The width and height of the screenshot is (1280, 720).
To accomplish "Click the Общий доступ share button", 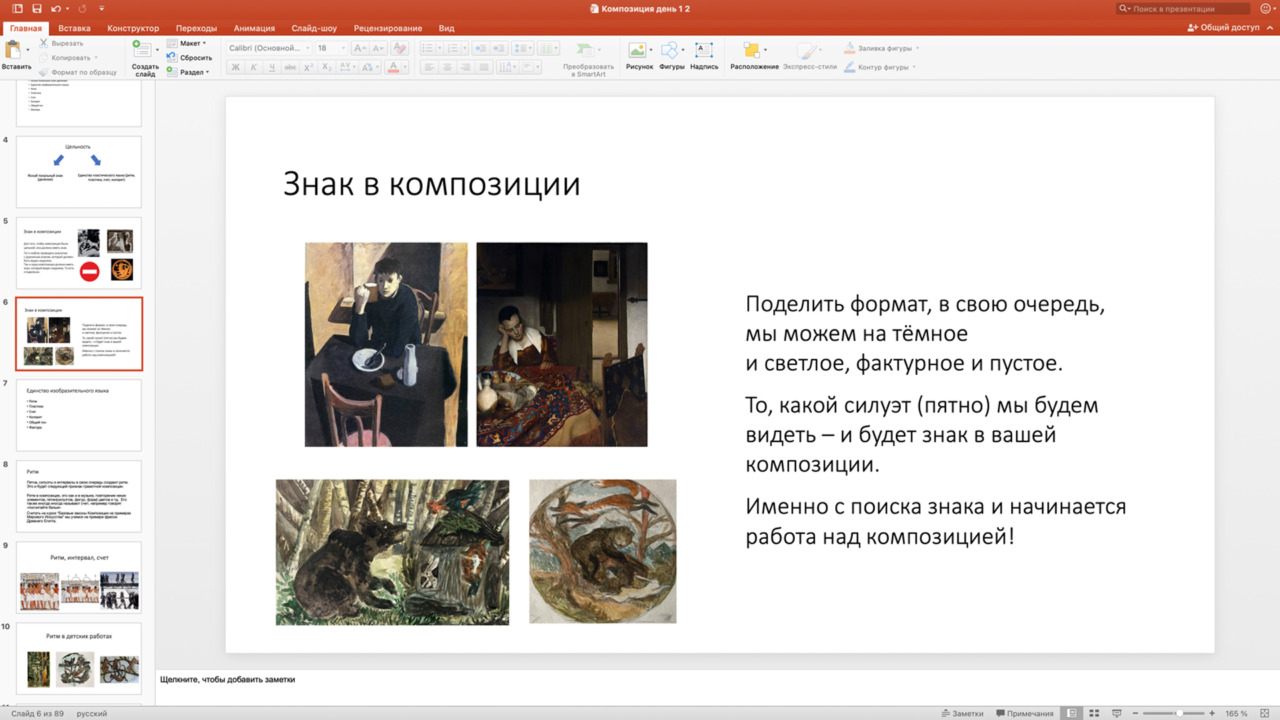I will tap(1224, 28).
